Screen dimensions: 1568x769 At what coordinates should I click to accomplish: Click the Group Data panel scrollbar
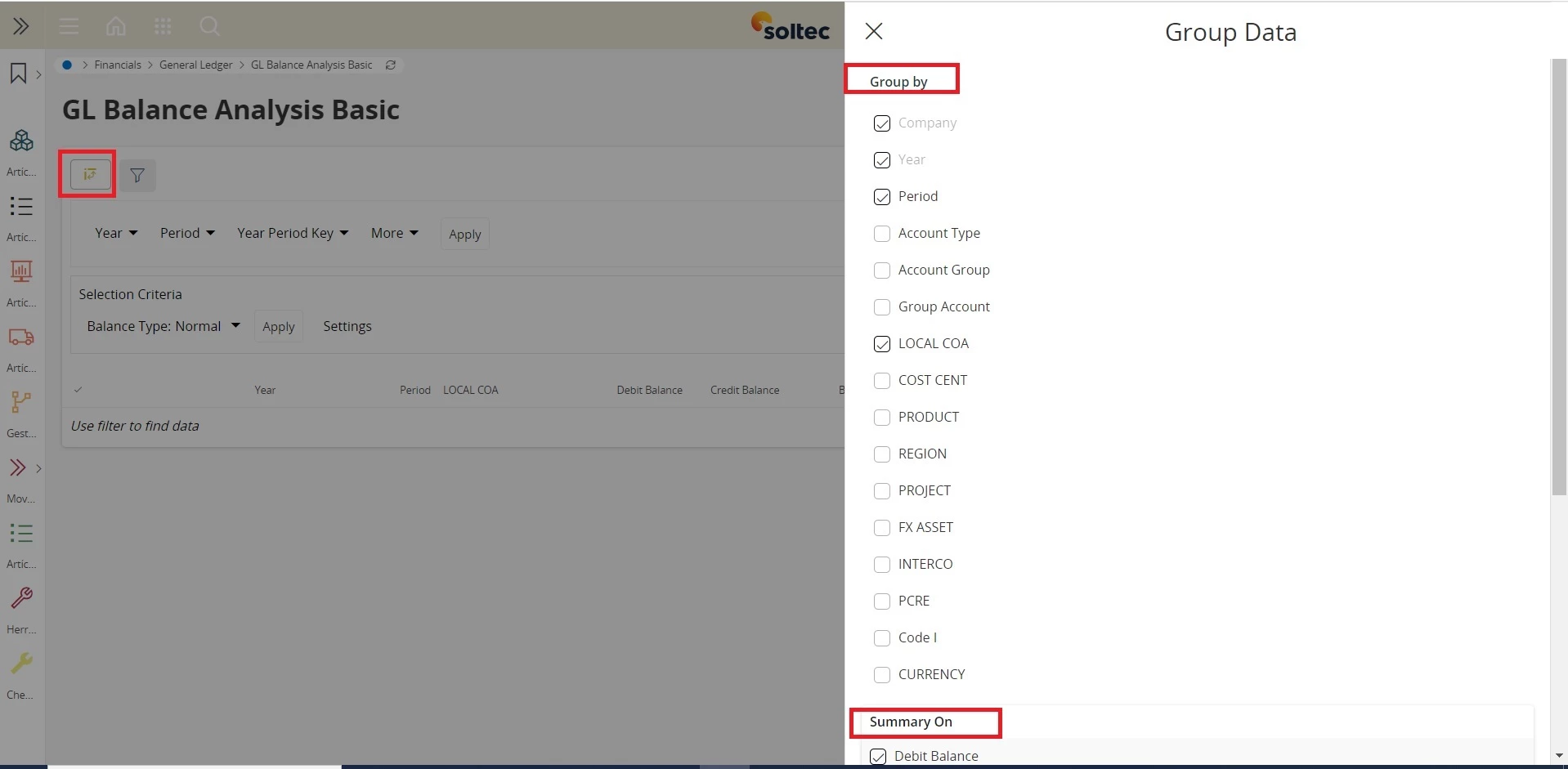[x=1559, y=278]
